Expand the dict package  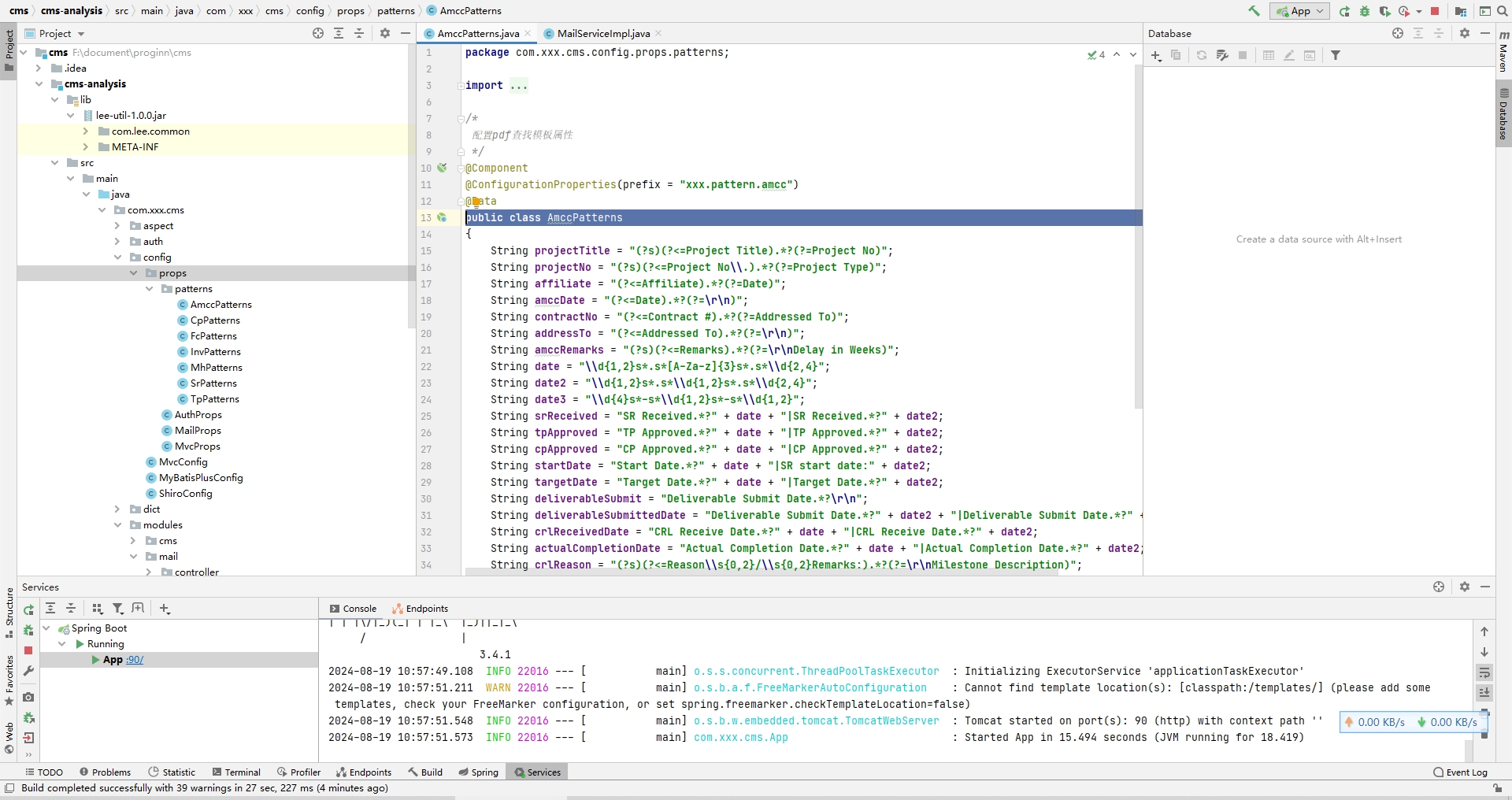point(117,509)
